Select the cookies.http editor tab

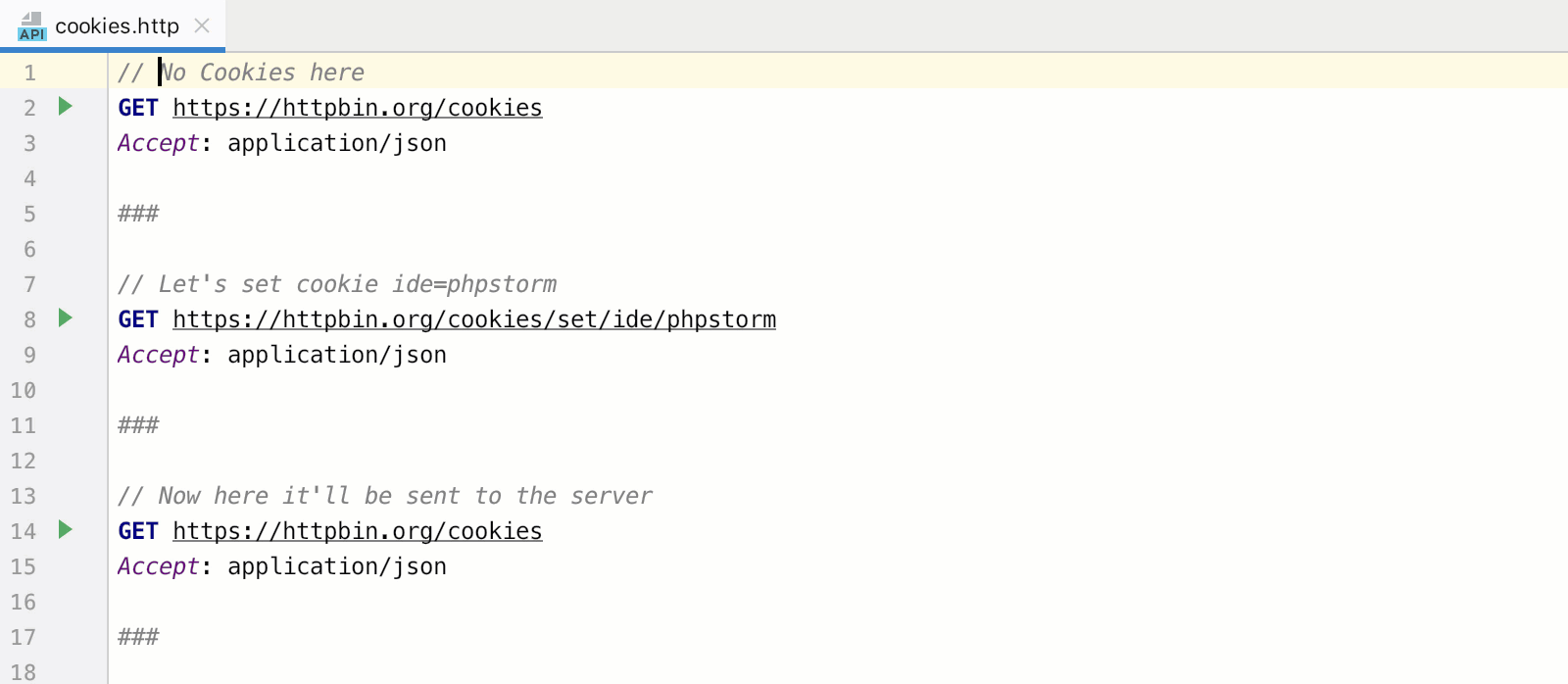click(x=117, y=26)
